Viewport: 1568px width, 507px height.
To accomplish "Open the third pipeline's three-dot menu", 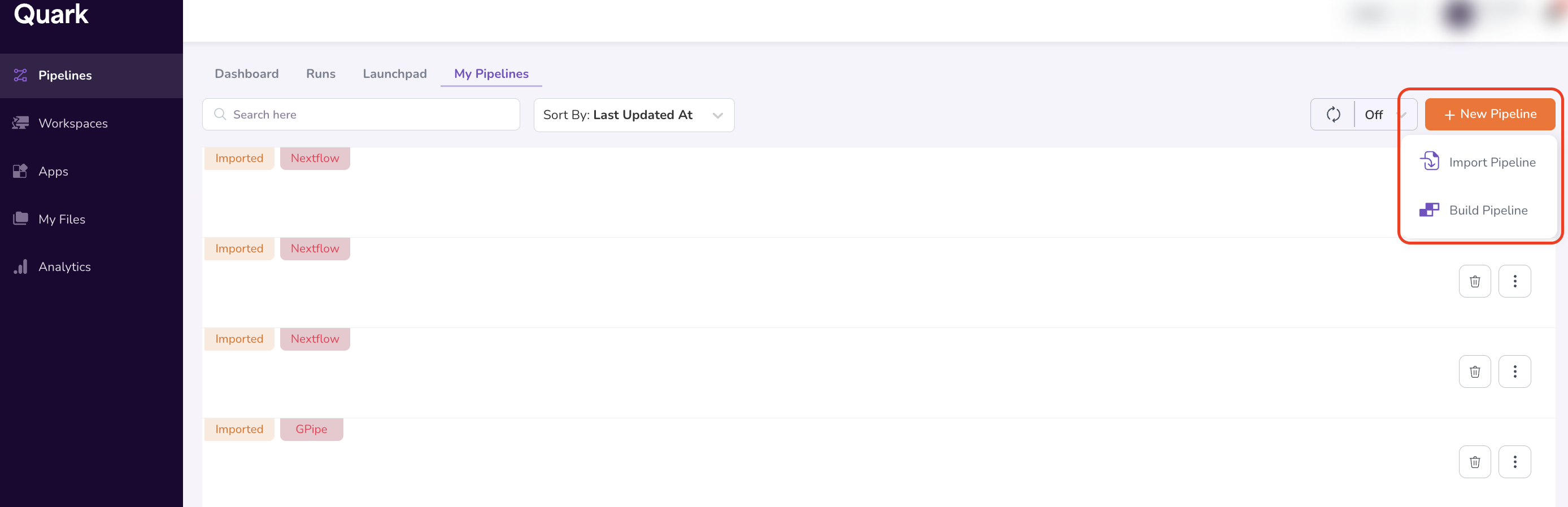I will 1514,371.
